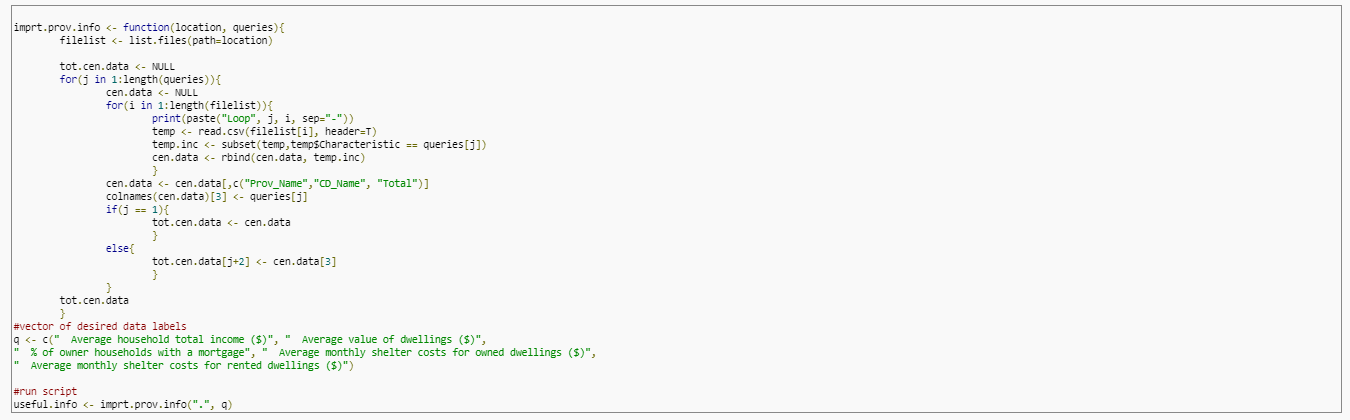Click the subset(temp,temp$Characteristic) line

[x=319, y=144]
